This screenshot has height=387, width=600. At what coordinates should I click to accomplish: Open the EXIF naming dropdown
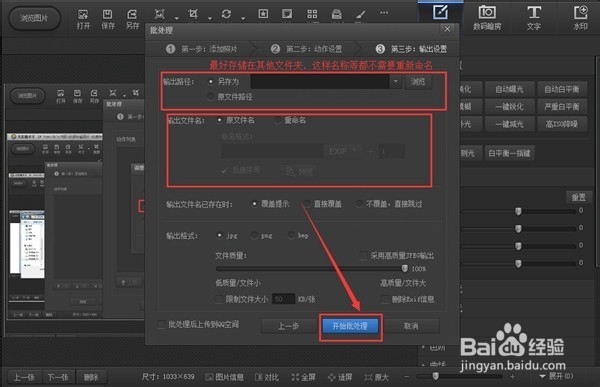[x=342, y=151]
